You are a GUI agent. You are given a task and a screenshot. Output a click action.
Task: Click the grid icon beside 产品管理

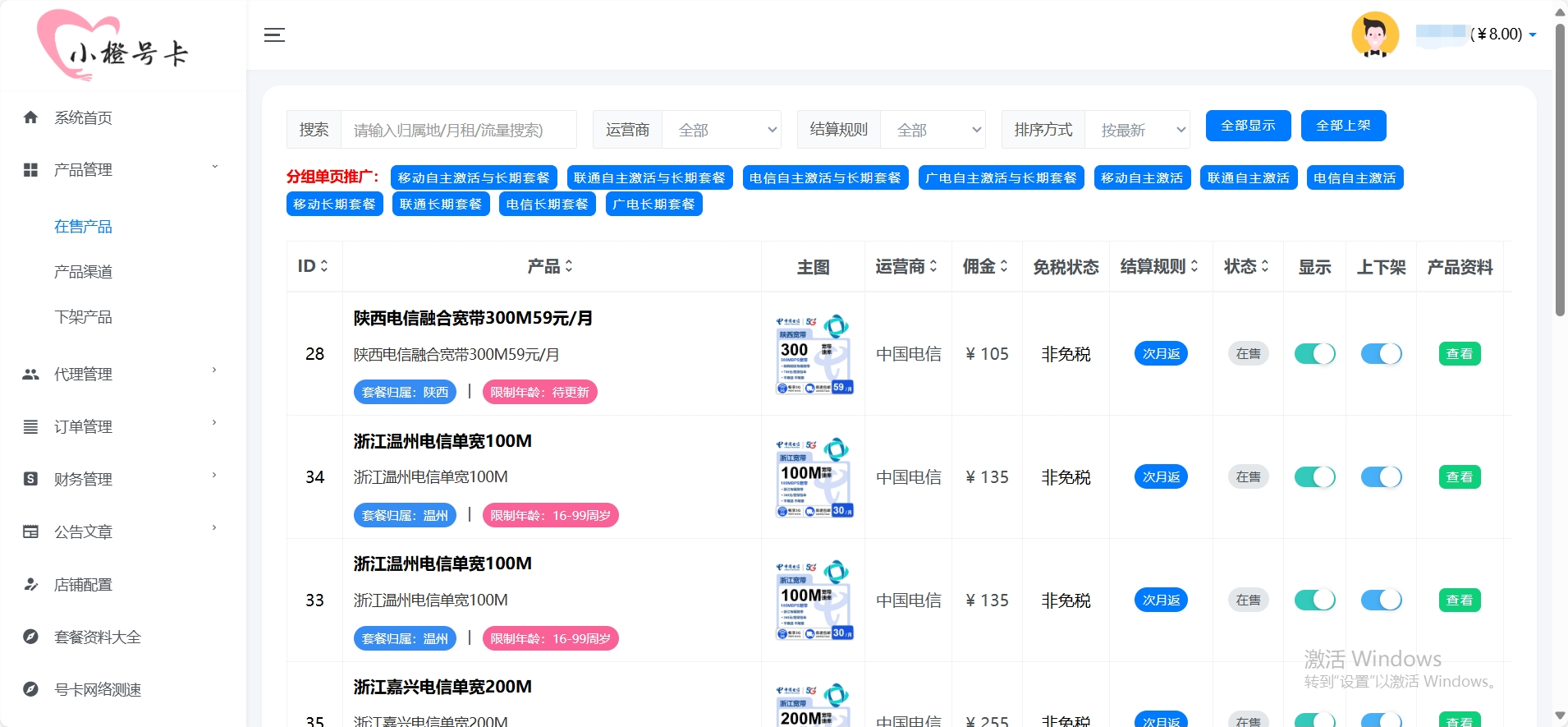(30, 170)
